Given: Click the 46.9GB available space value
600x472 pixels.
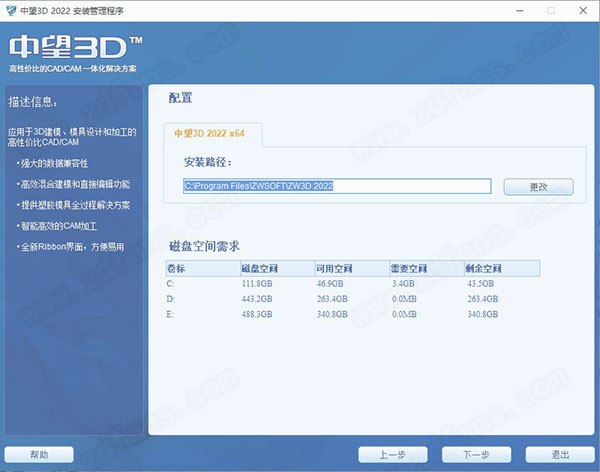Looking at the screenshot, I should tap(330, 284).
